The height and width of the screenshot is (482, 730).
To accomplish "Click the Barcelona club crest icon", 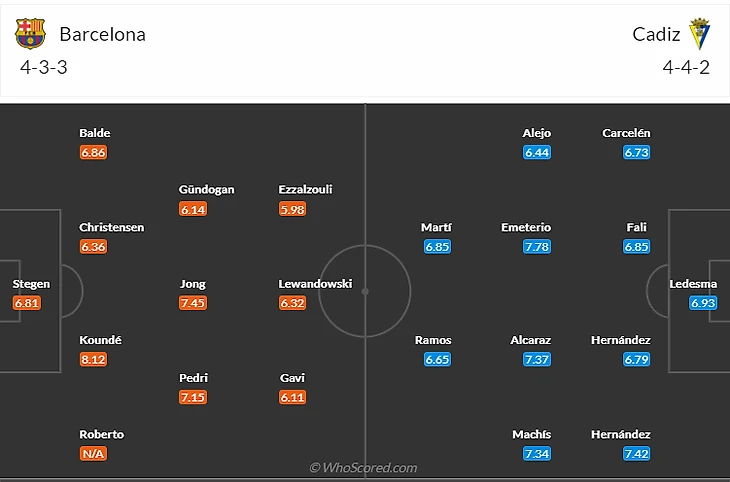I will [30, 34].
